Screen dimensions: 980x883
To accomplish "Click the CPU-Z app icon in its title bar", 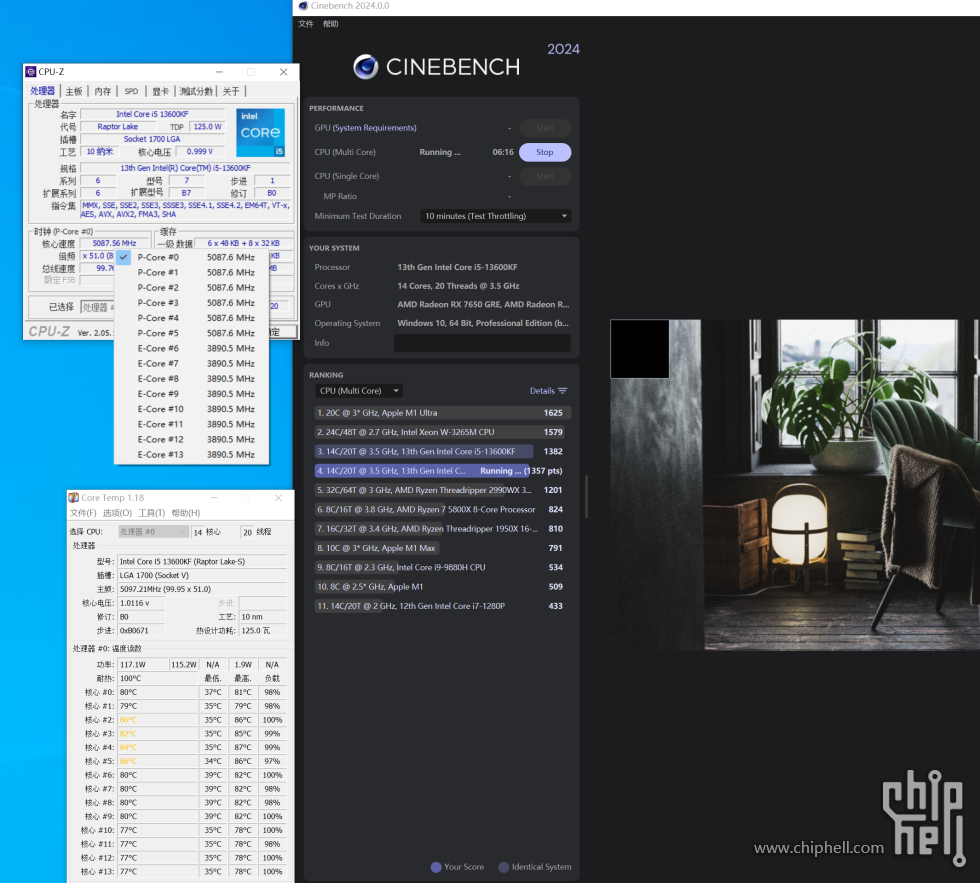I will (x=31, y=72).
